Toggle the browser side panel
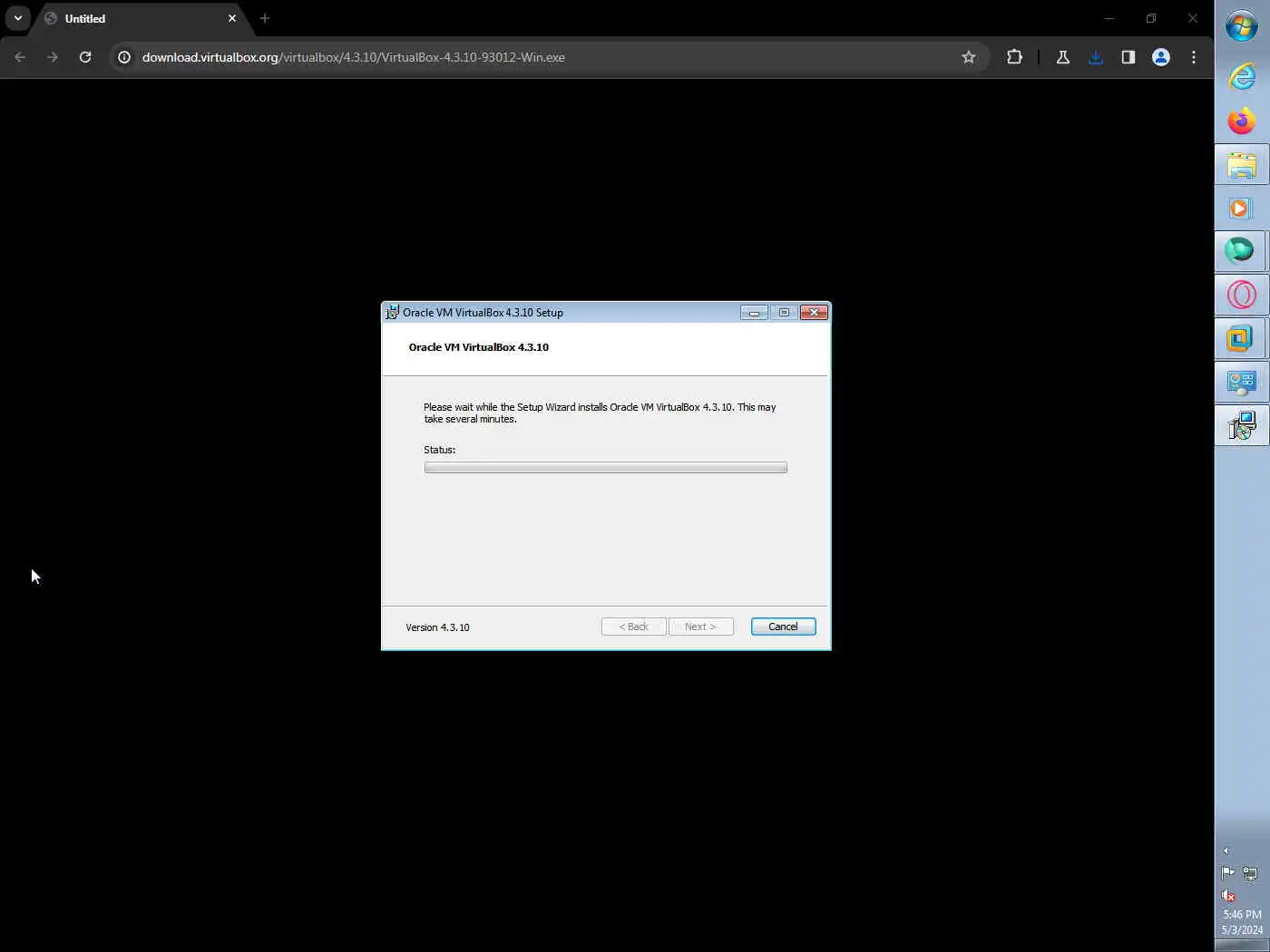1270x952 pixels. (1128, 57)
